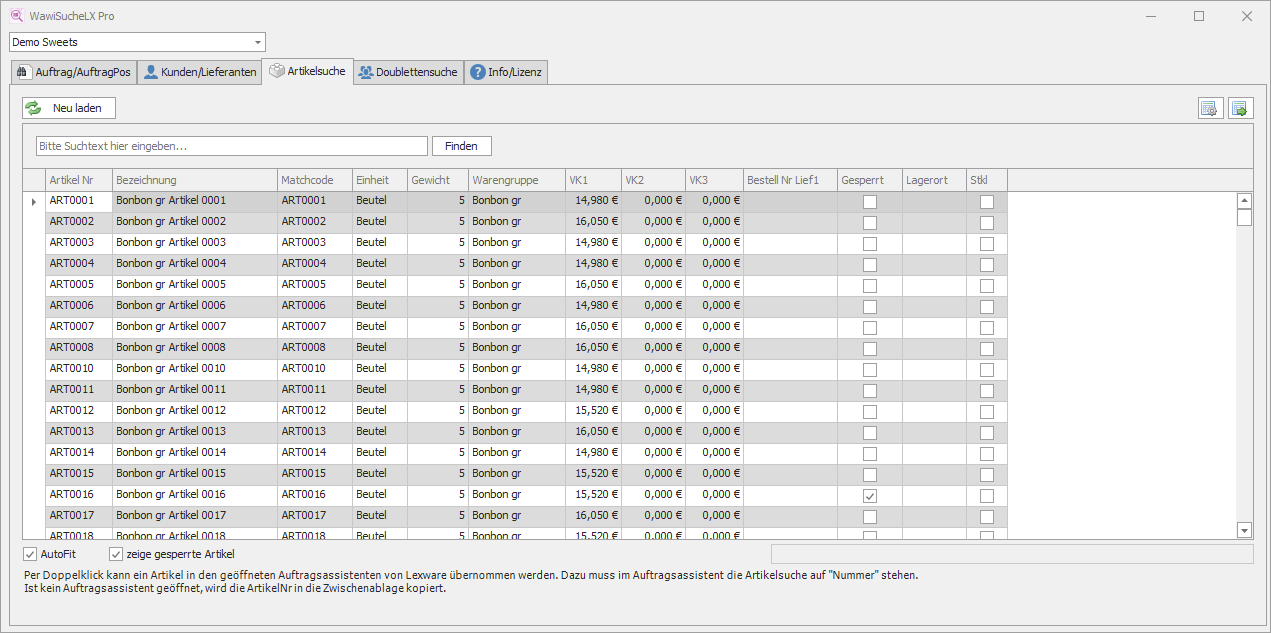Viewport: 1271px width, 633px height.
Task: Click the grid export icon with green arrow
Action: (x=1241, y=108)
